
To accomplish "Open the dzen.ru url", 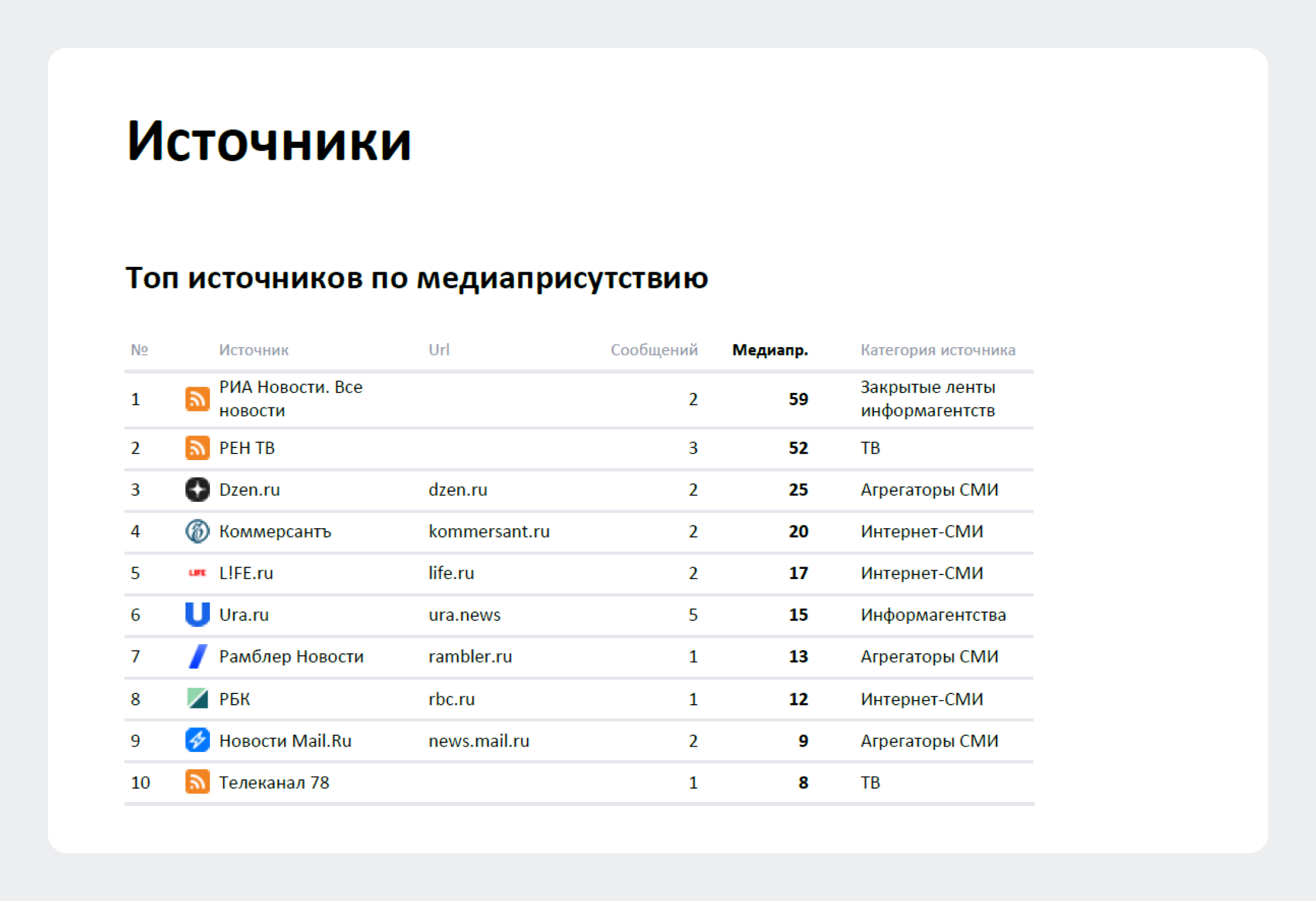I will (458, 489).
